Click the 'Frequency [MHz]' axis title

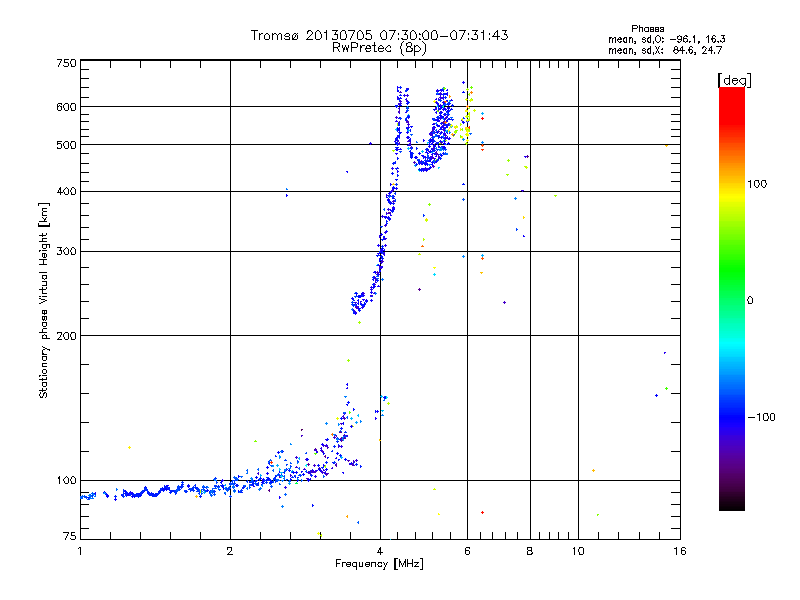pyautogui.click(x=379, y=564)
